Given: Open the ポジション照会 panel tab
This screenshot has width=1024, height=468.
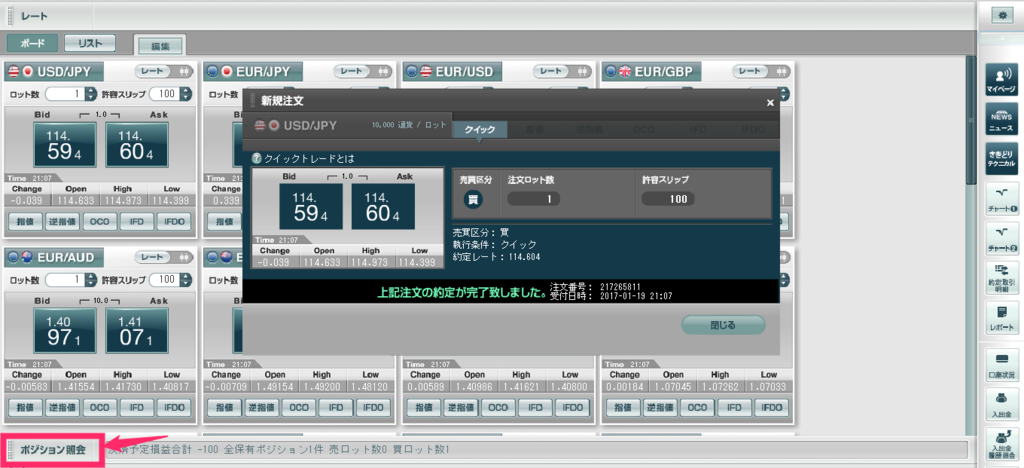Looking at the screenshot, I should pyautogui.click(x=53, y=450).
